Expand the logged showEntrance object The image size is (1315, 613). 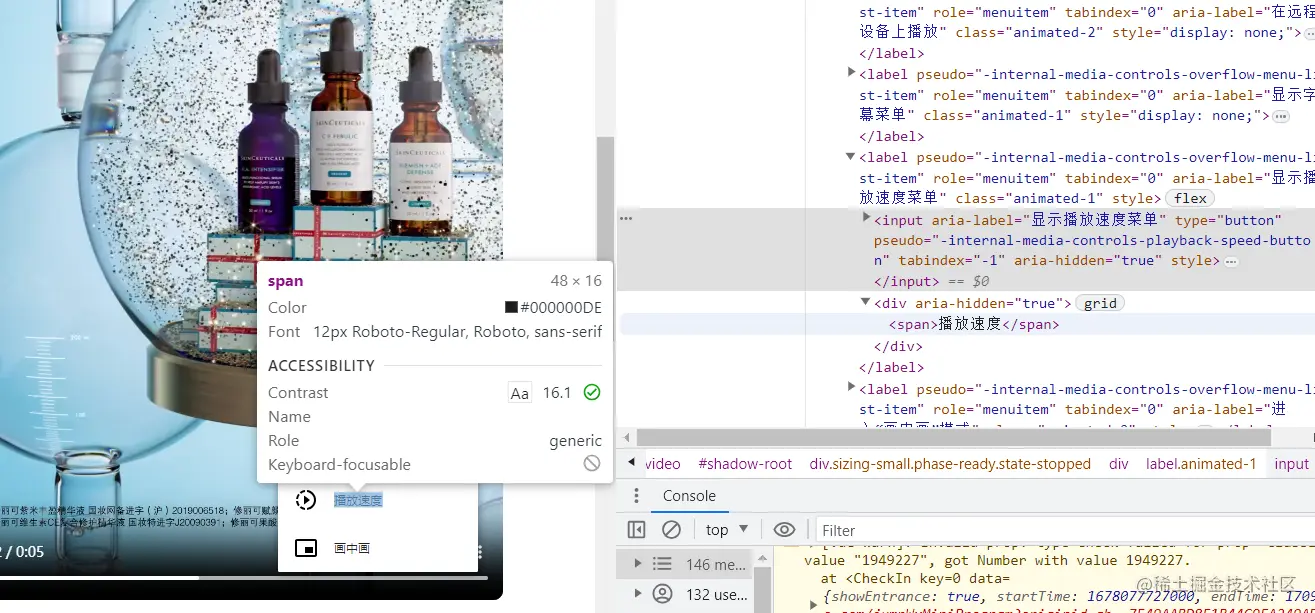click(x=813, y=605)
